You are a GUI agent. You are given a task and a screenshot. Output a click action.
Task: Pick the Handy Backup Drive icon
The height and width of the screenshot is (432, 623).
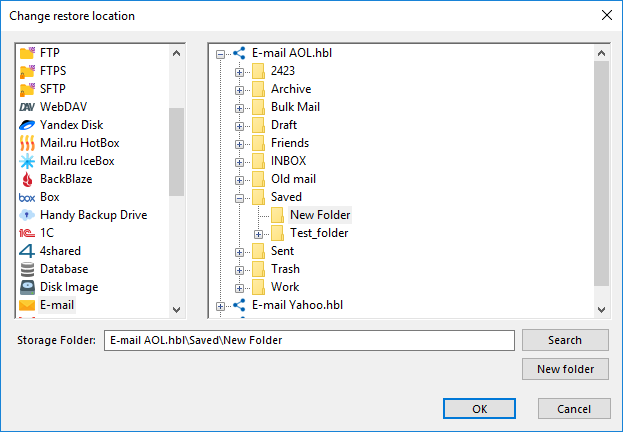[x=27, y=215]
